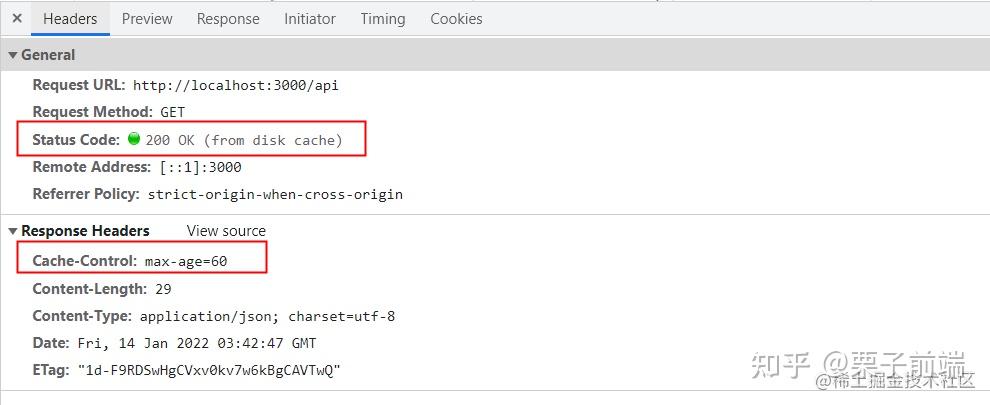Select the Content-Type header value
Screen dimensions: 990x405
tap(267, 317)
